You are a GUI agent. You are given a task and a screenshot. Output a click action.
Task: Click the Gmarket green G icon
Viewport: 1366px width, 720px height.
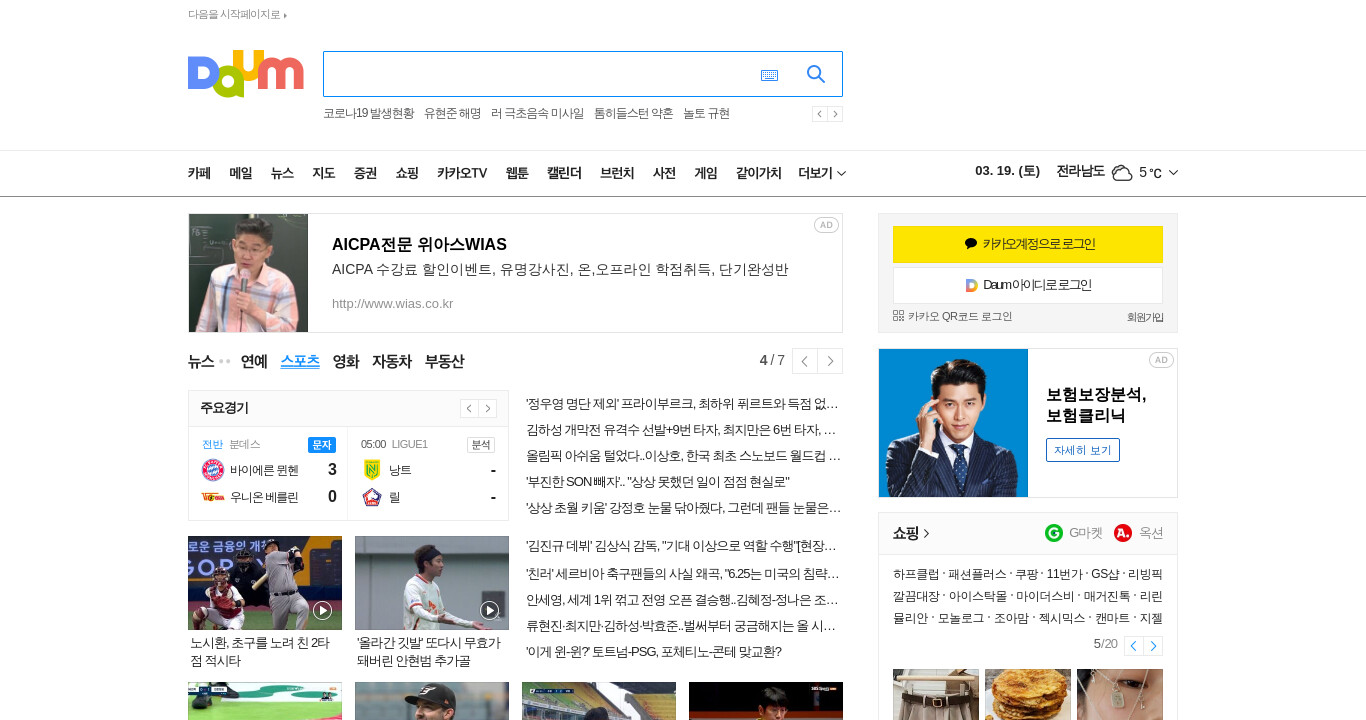click(x=1054, y=533)
